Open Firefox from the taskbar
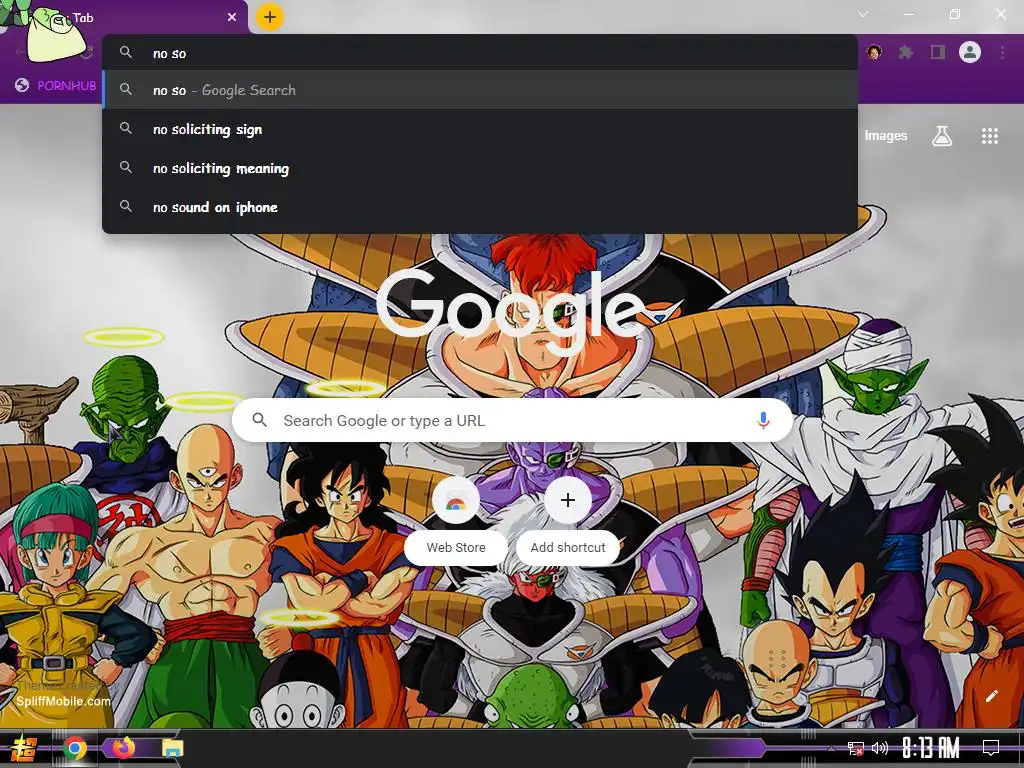The image size is (1024, 768). [123, 747]
